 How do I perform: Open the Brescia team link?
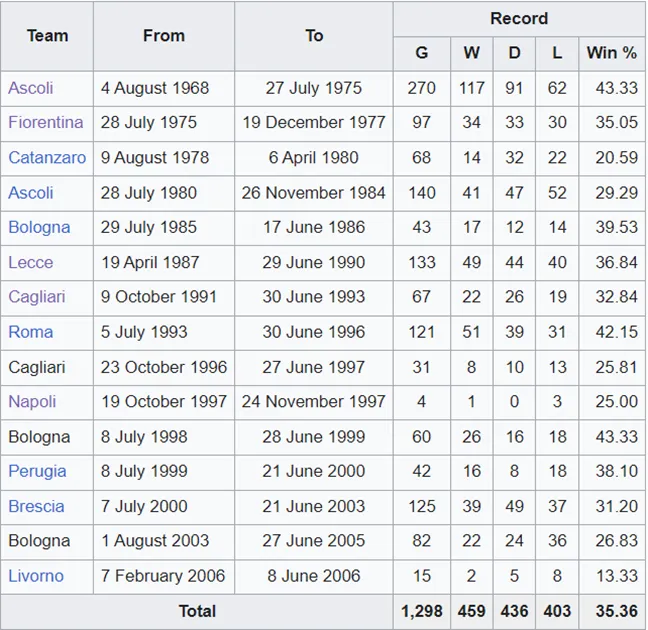tap(36, 506)
